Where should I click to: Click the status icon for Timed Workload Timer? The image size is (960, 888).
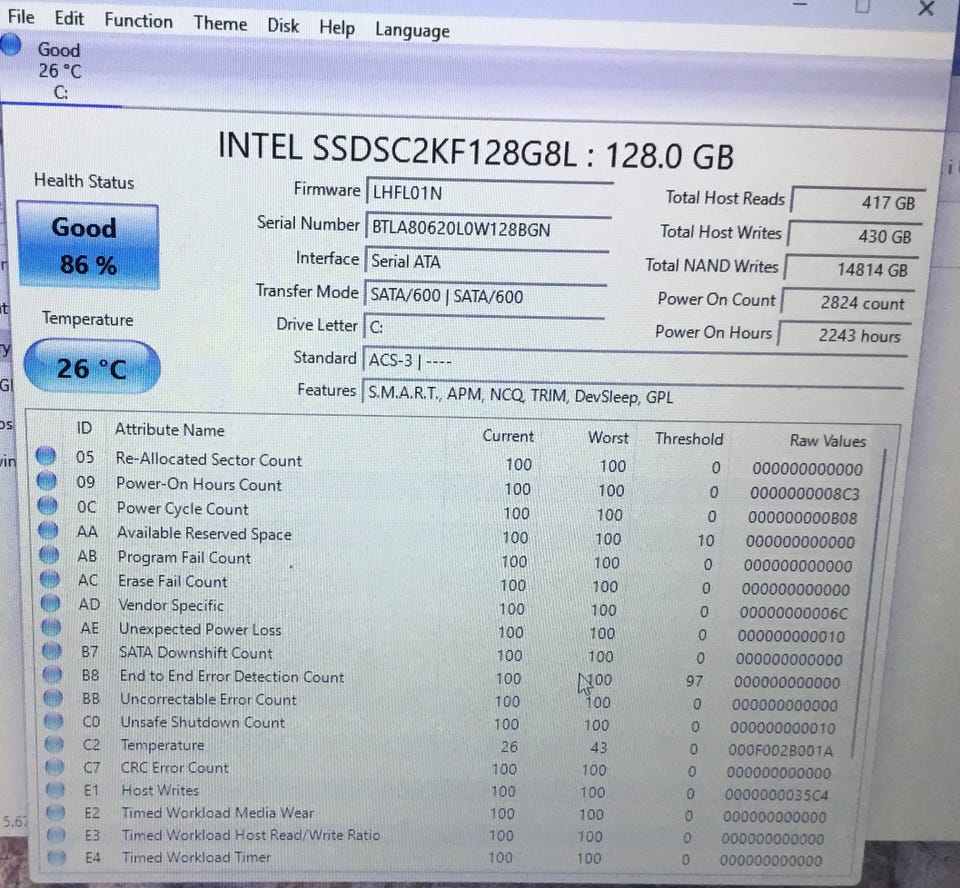(57, 857)
